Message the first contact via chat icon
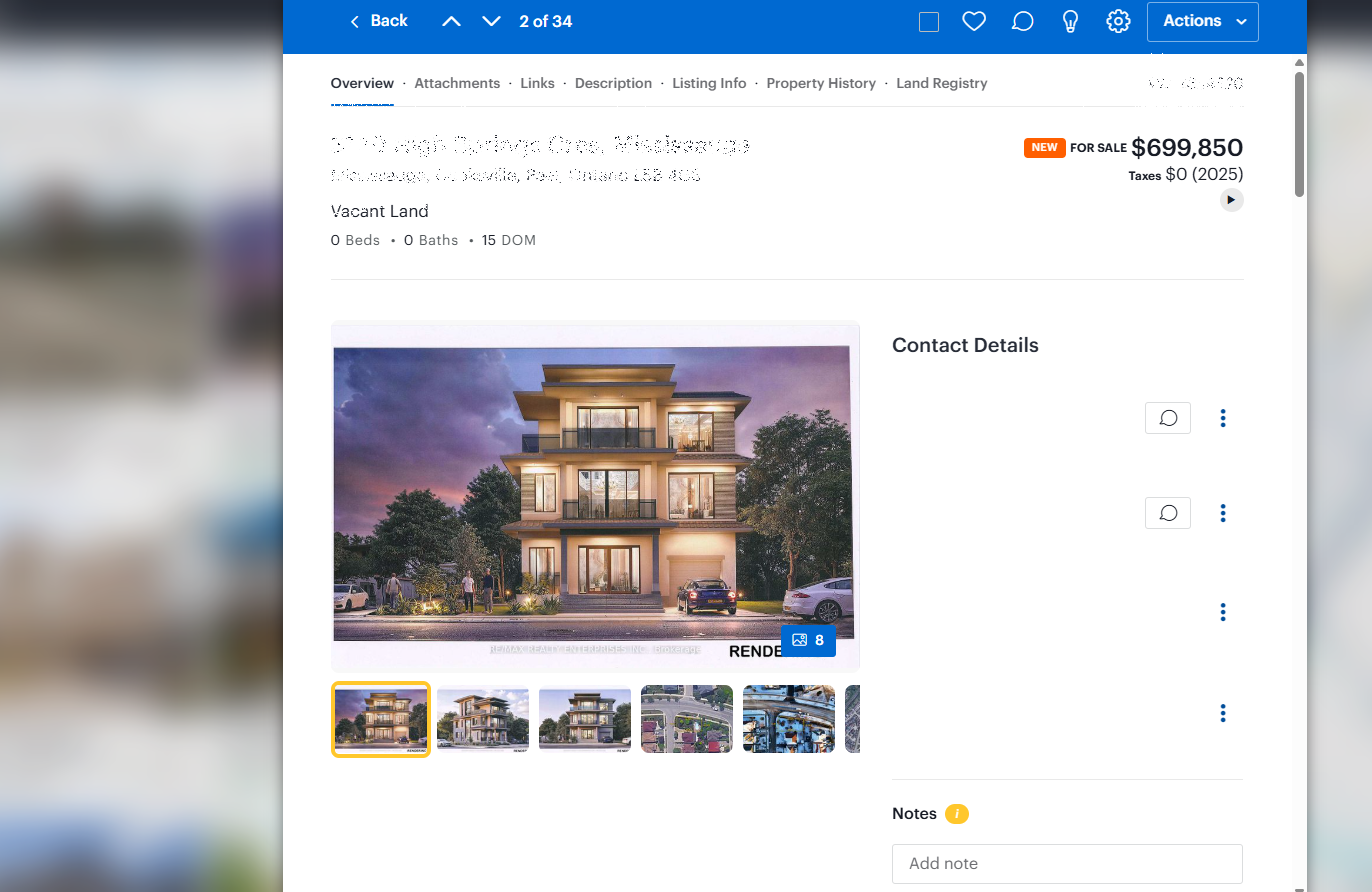 tap(1168, 418)
